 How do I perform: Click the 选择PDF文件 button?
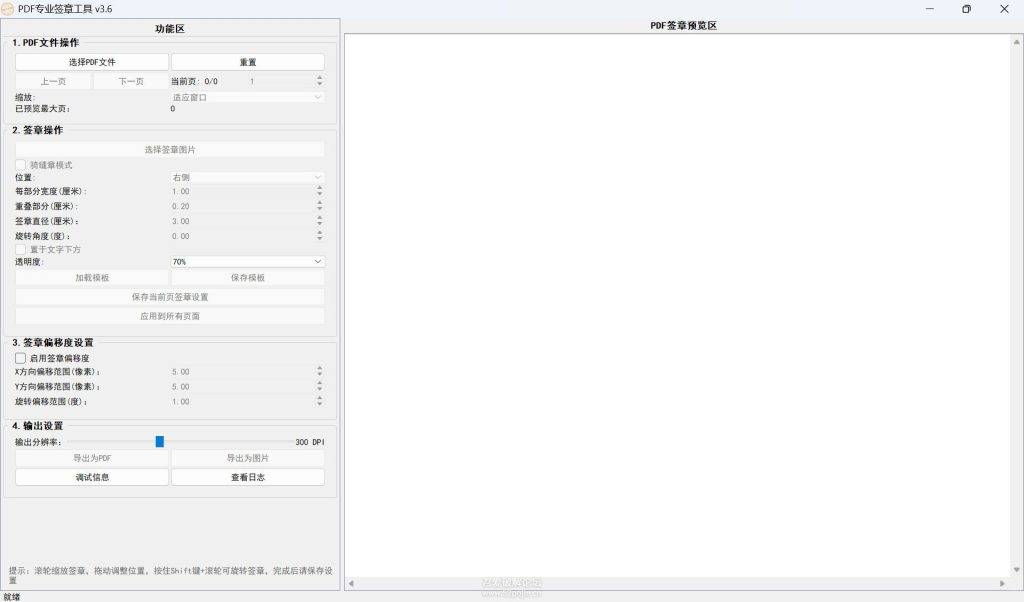(91, 61)
